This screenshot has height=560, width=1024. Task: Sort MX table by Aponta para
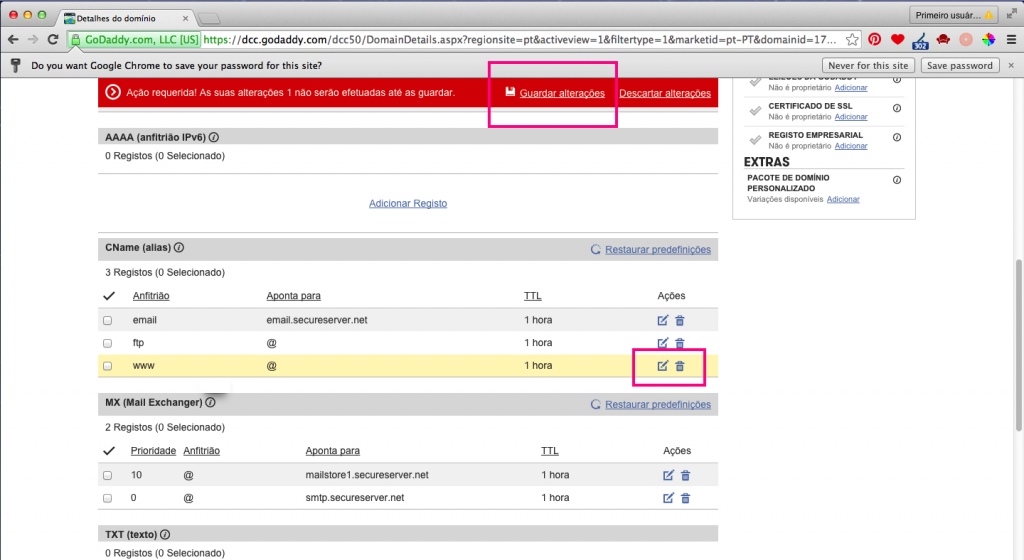332,450
